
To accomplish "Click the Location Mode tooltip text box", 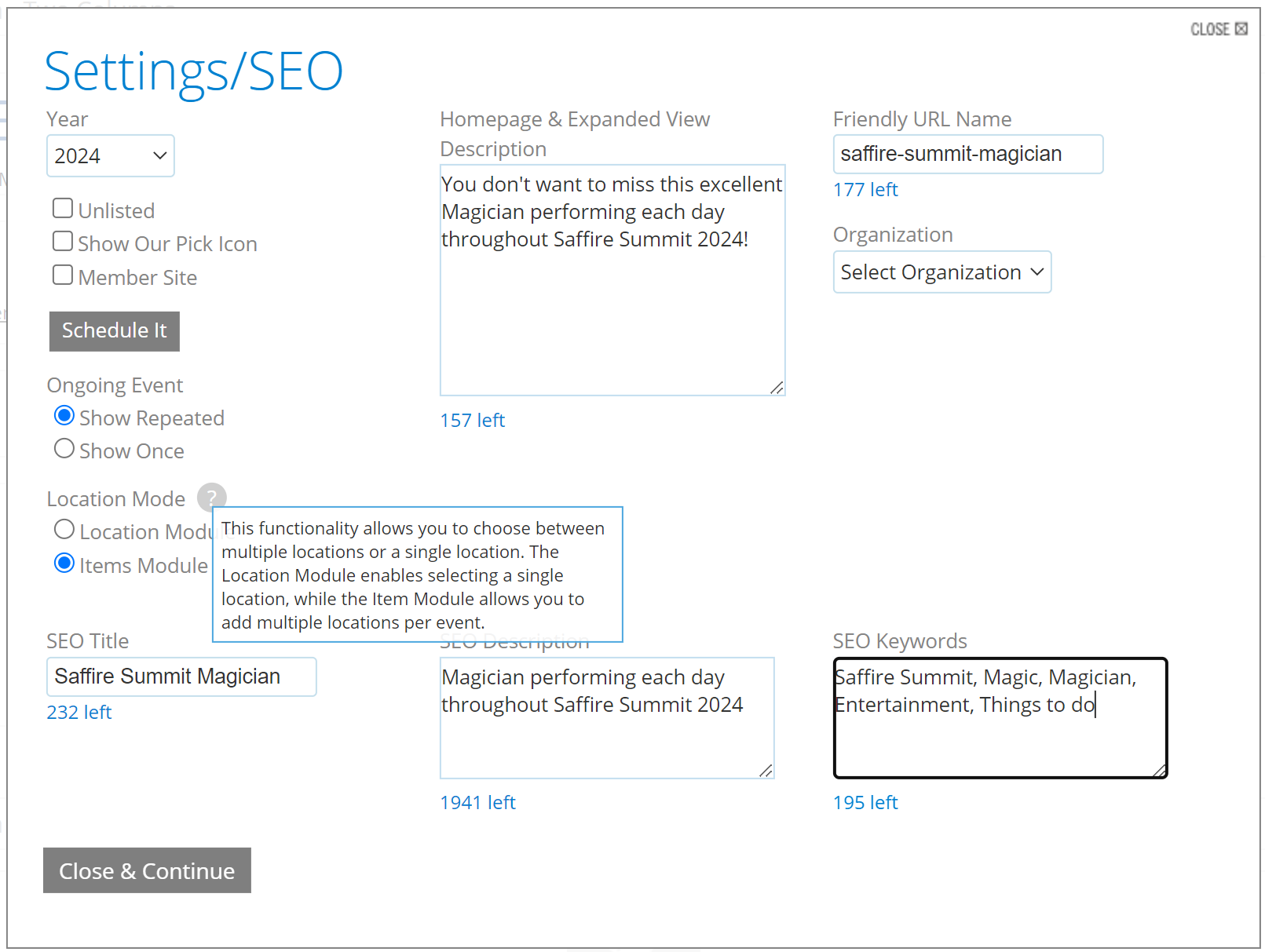I will tap(418, 574).
